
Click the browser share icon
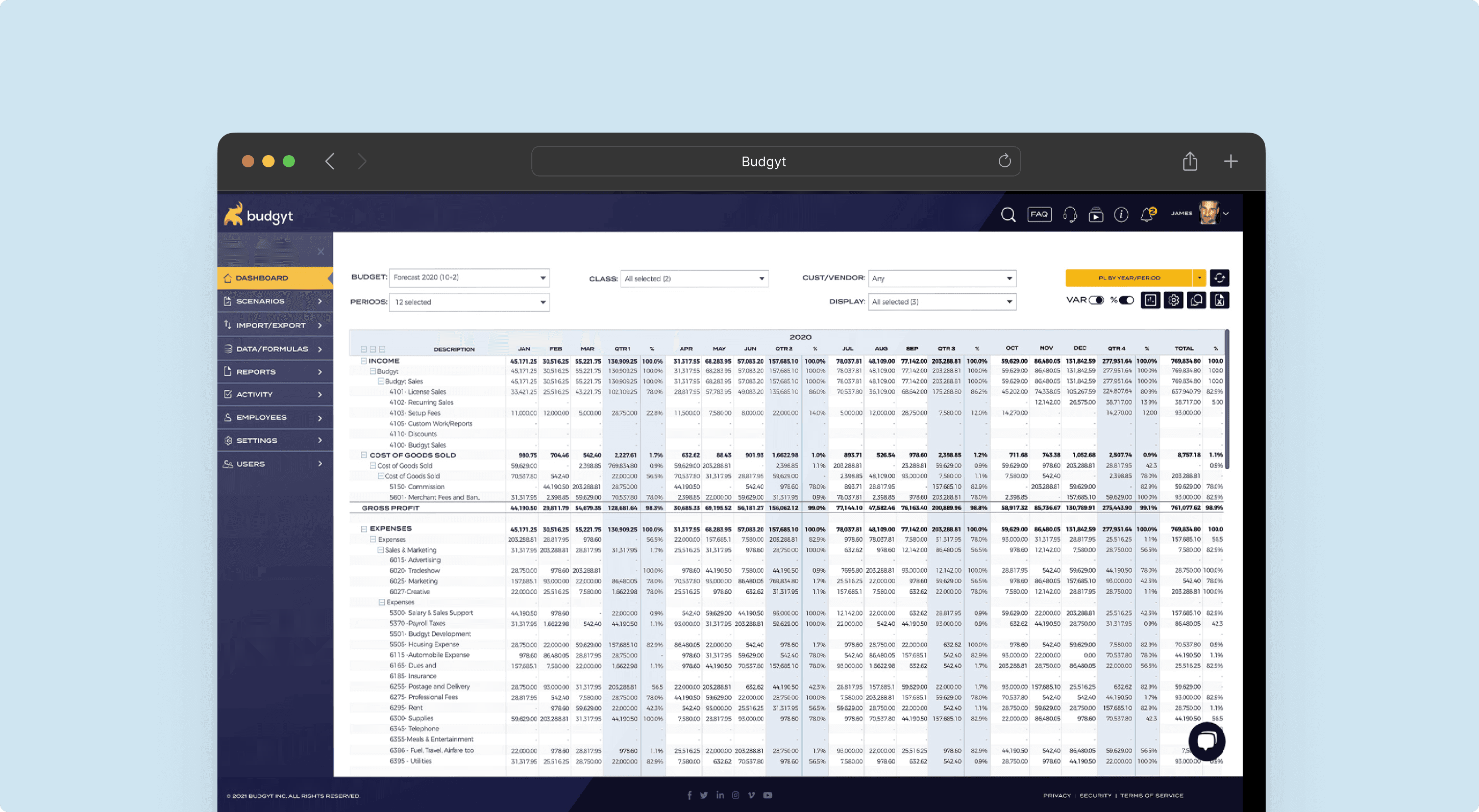1190,161
